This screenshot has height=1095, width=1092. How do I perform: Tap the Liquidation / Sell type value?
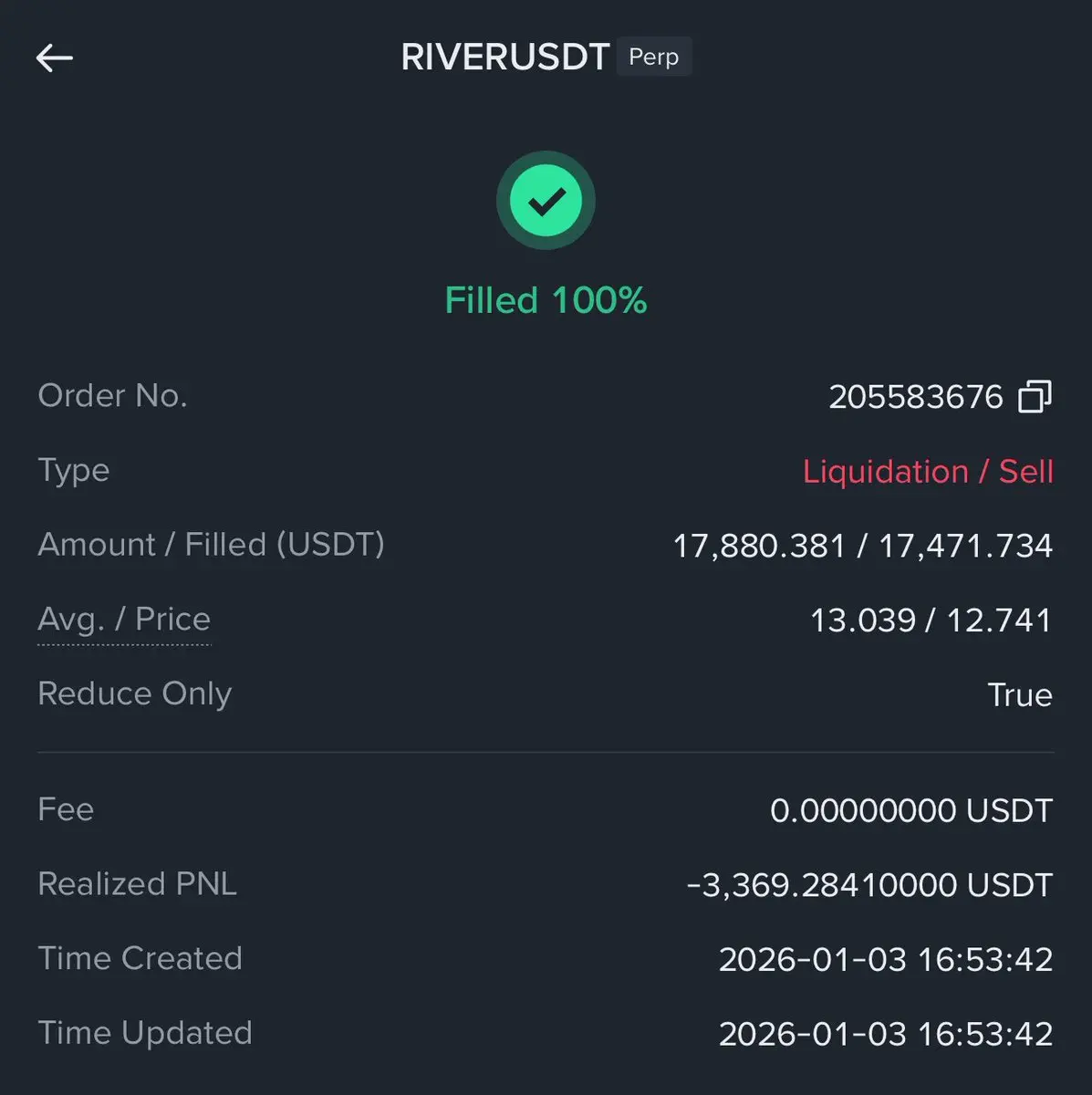tap(928, 472)
